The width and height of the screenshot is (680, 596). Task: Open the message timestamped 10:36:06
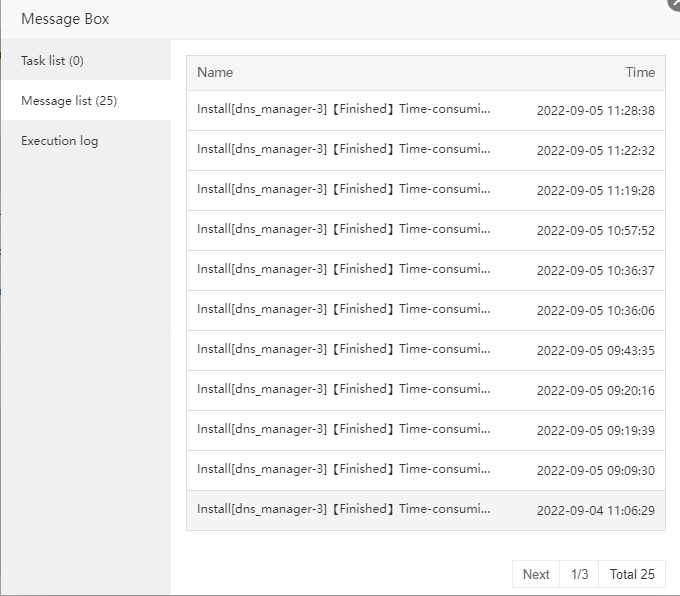coord(344,310)
